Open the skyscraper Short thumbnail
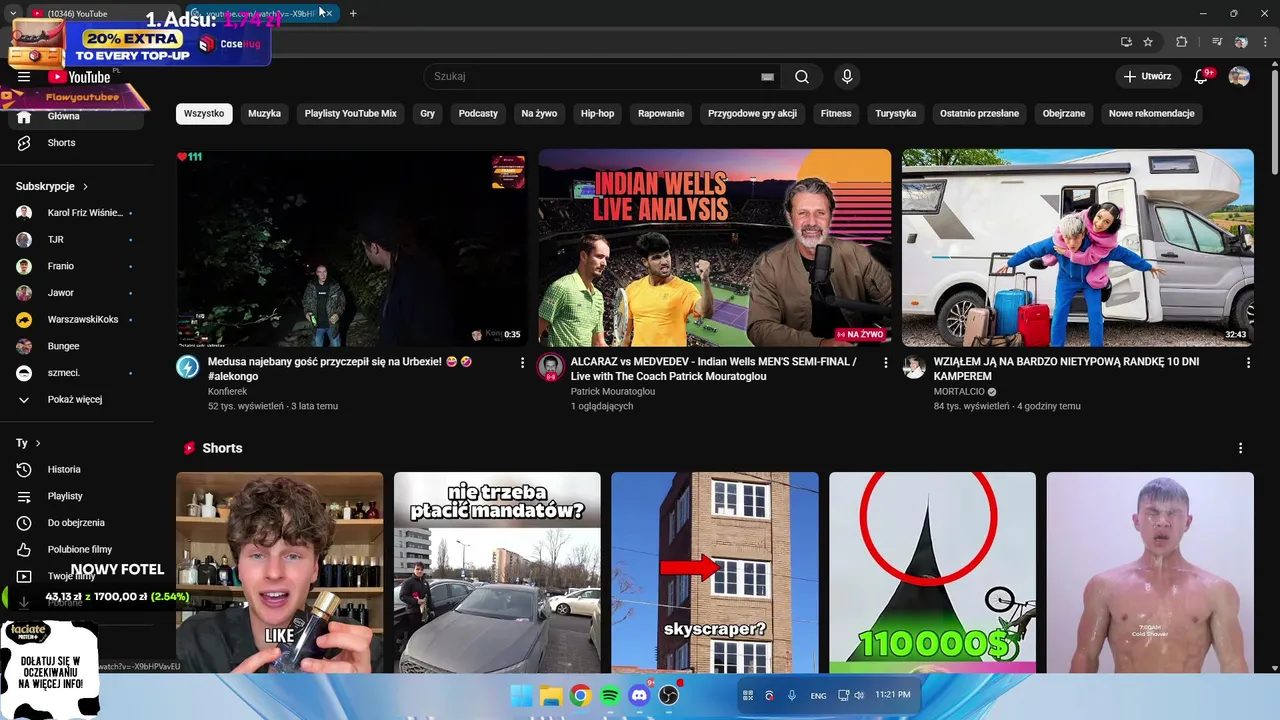Viewport: 1280px width, 720px height. [x=715, y=572]
